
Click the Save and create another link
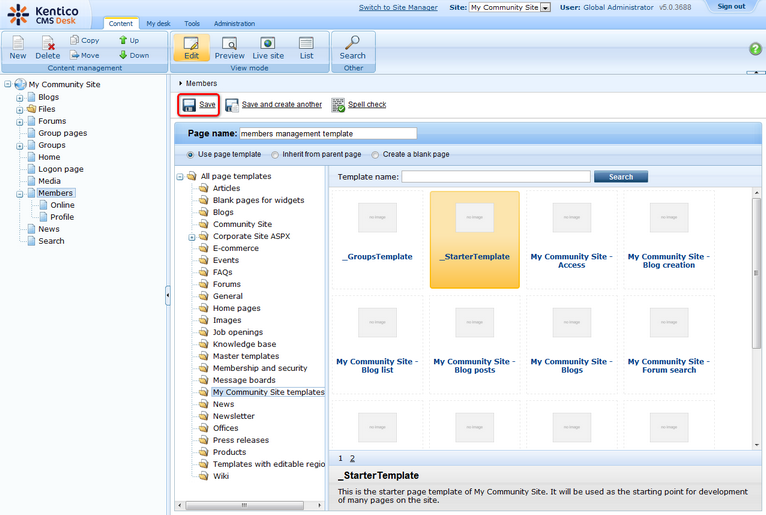coord(281,104)
